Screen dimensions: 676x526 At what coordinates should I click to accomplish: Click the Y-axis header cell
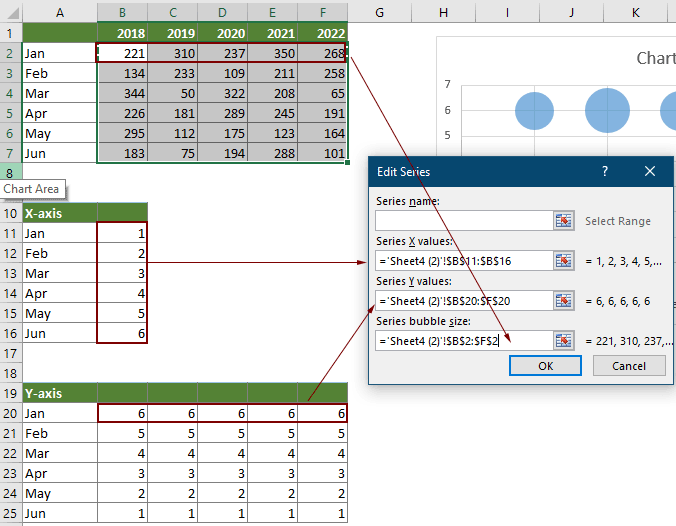click(60, 393)
